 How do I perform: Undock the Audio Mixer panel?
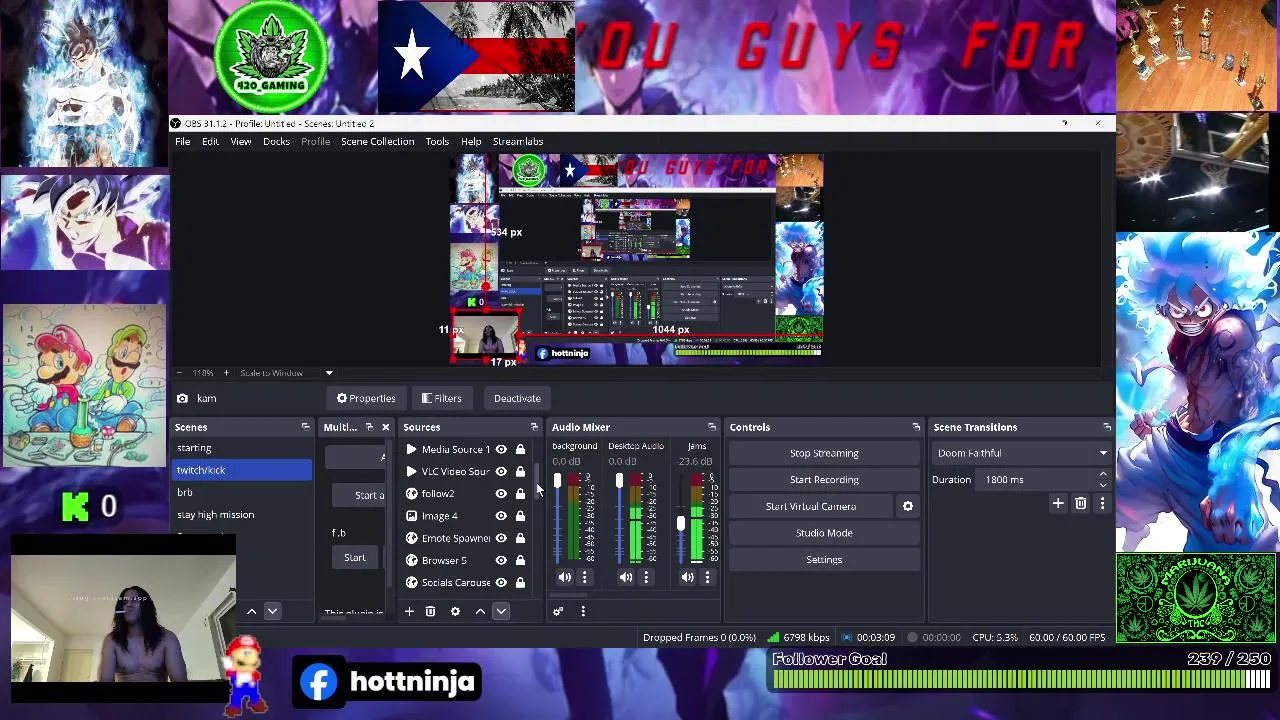click(x=712, y=427)
